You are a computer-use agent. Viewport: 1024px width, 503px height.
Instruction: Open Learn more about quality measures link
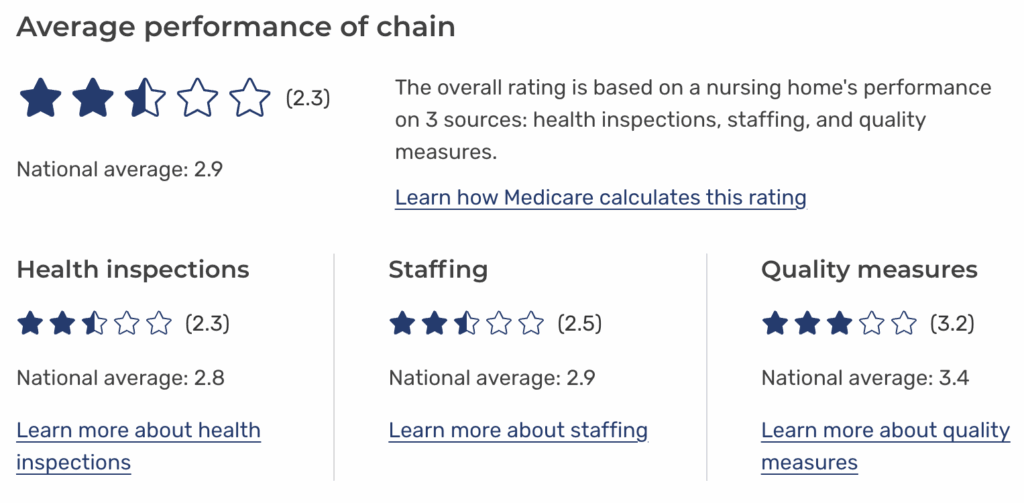(x=885, y=431)
